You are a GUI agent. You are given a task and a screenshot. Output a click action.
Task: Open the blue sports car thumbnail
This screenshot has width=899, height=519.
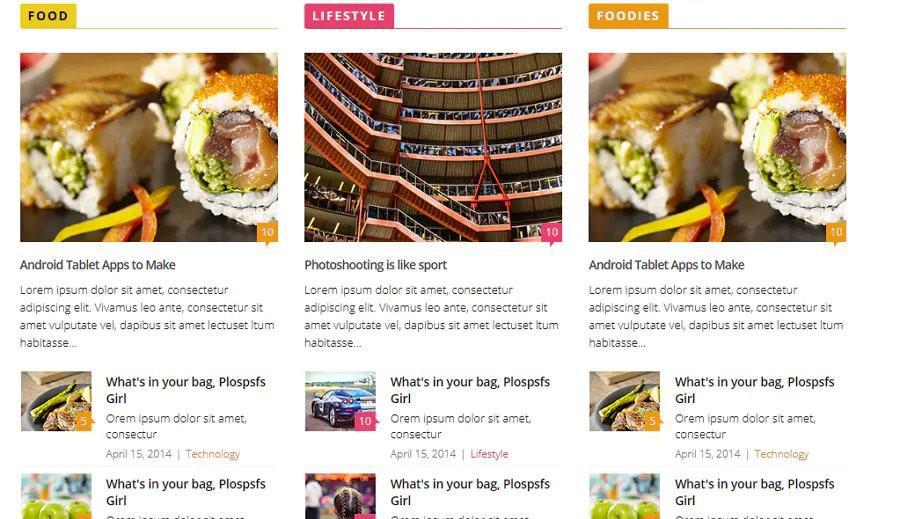[x=341, y=401]
